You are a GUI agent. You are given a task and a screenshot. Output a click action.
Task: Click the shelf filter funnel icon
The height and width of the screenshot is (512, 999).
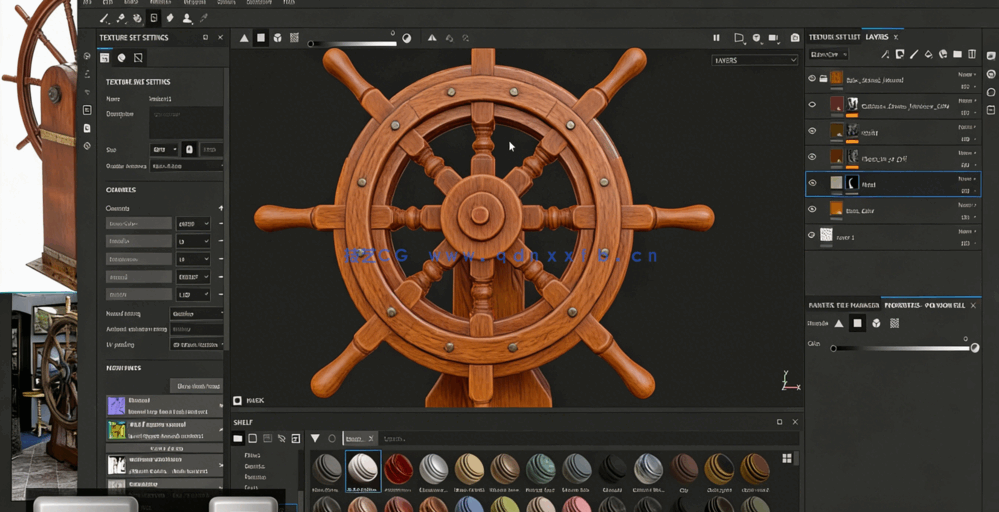click(x=315, y=438)
